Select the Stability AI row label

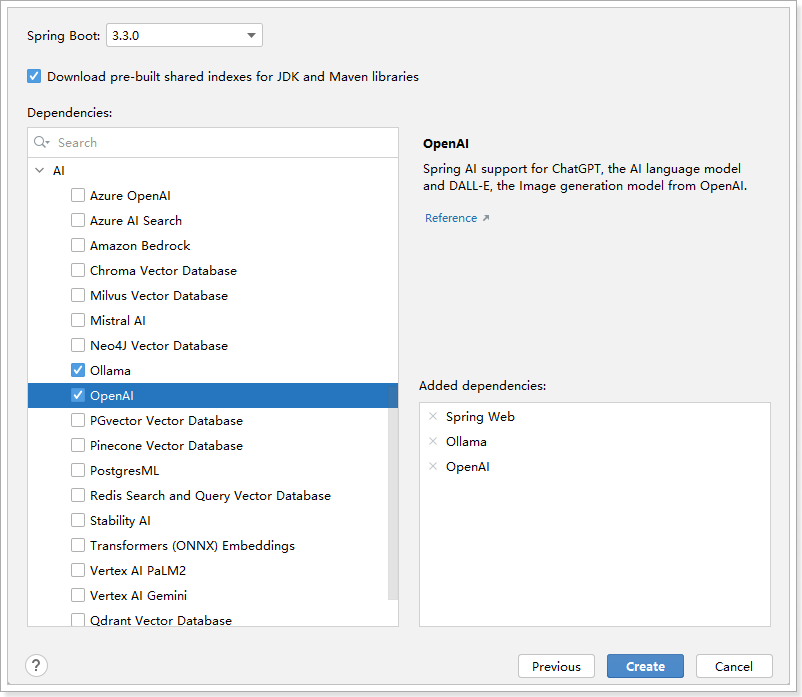tap(120, 521)
